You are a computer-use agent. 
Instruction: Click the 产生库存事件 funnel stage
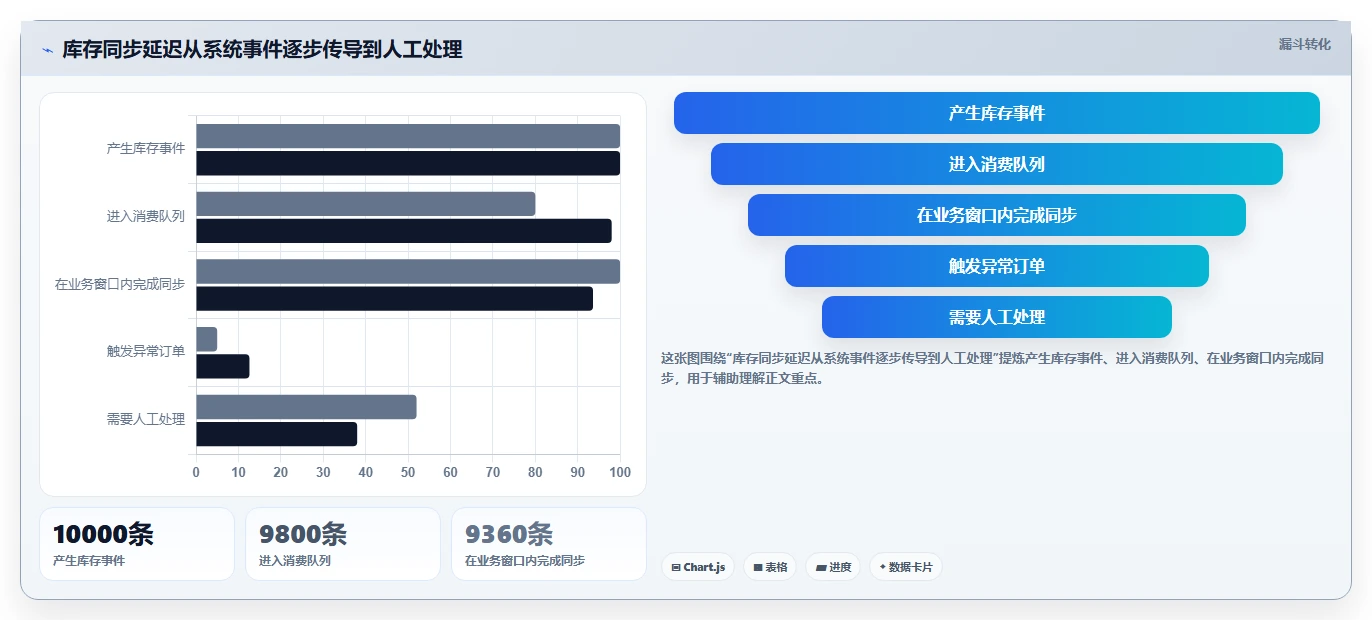click(997, 113)
